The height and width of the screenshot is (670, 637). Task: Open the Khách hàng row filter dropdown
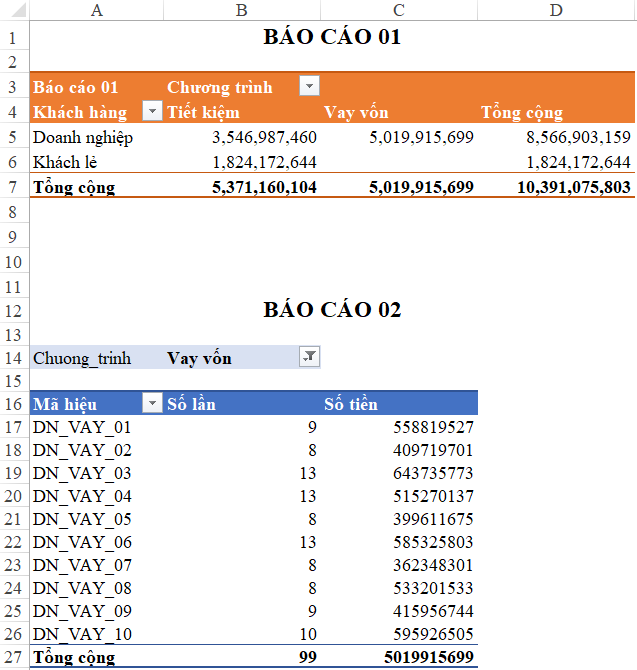(152, 111)
